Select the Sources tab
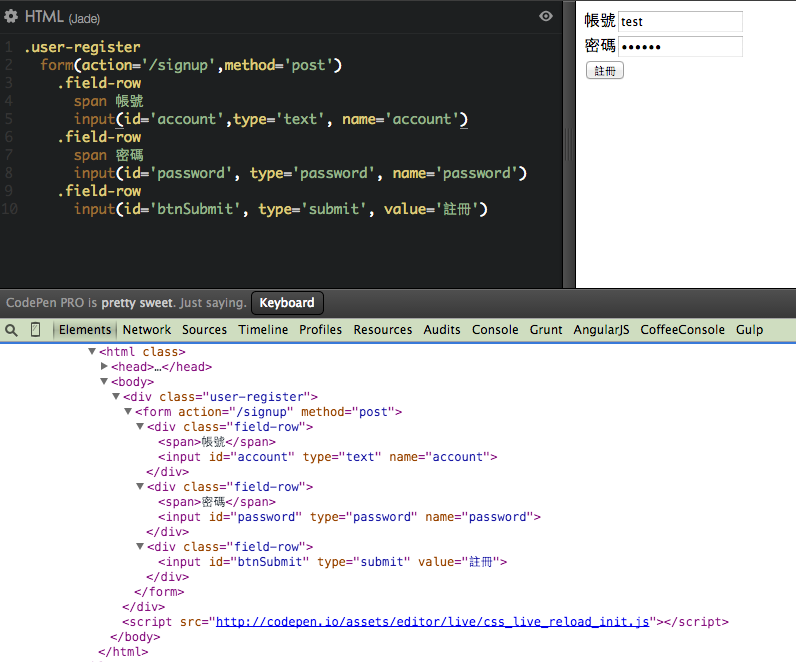Screen dimensions: 796x662 click(204, 330)
